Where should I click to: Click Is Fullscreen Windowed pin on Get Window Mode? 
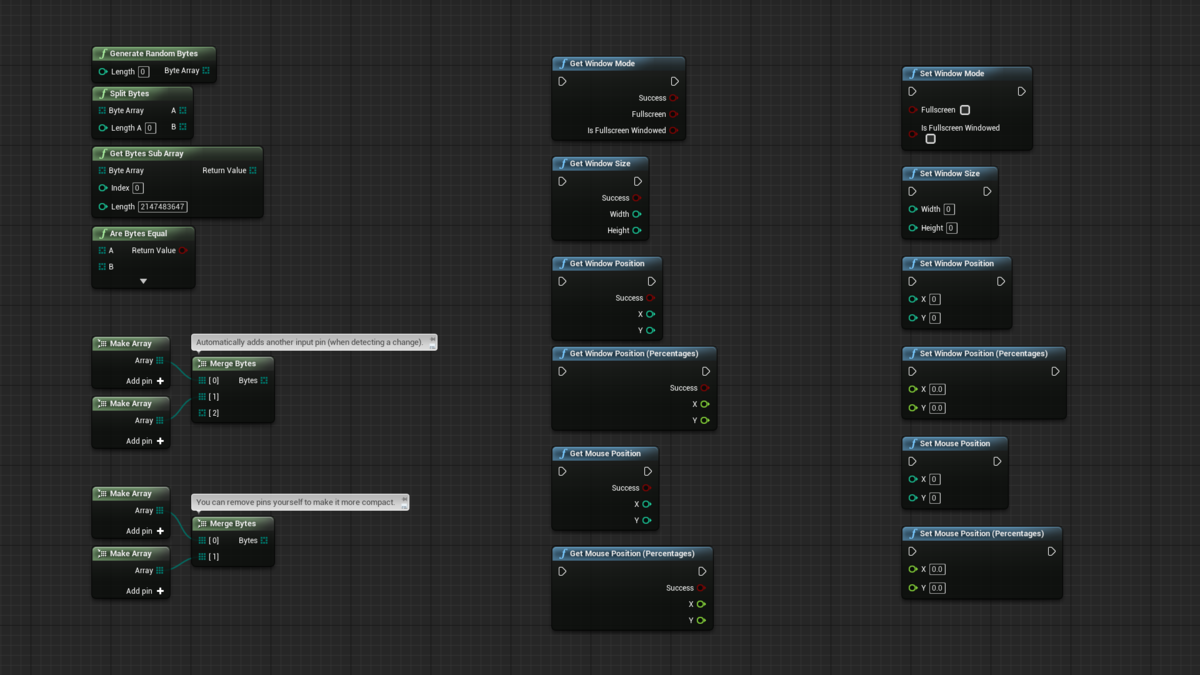coord(674,130)
